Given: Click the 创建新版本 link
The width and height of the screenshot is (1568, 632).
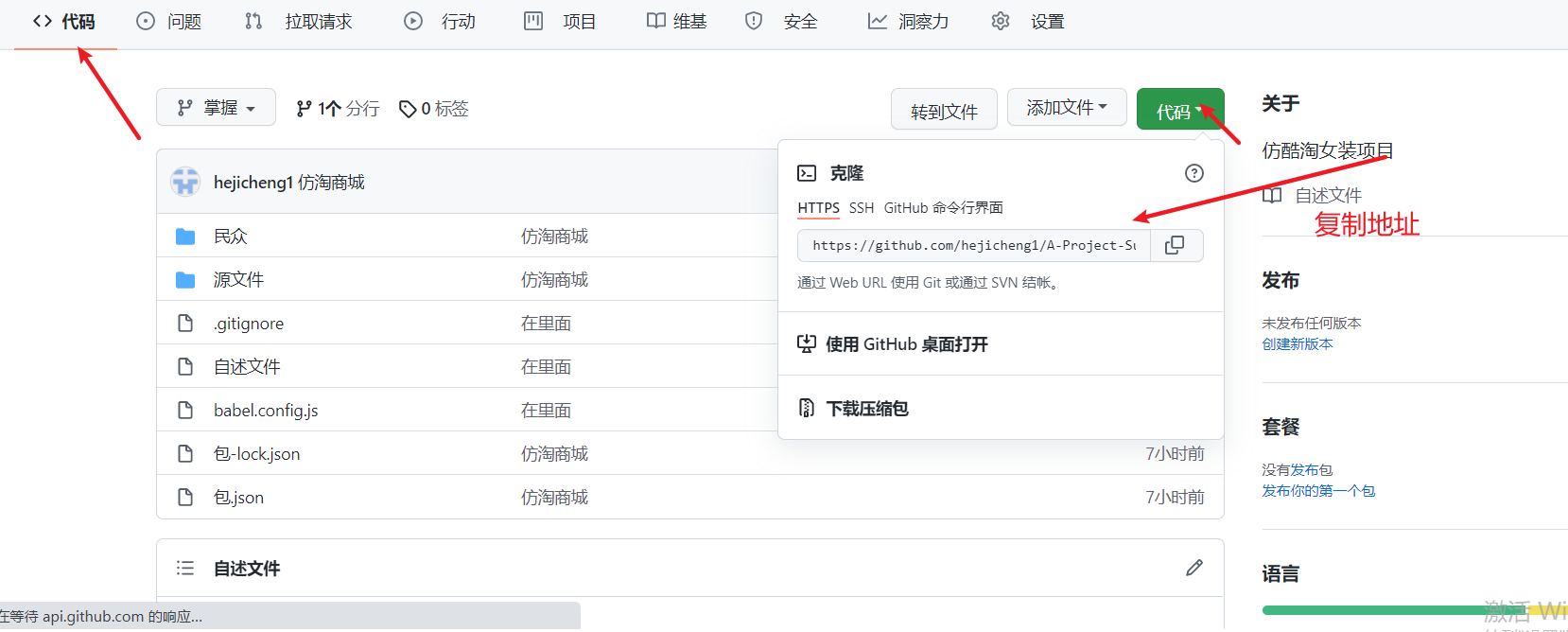Looking at the screenshot, I should click(x=1298, y=343).
